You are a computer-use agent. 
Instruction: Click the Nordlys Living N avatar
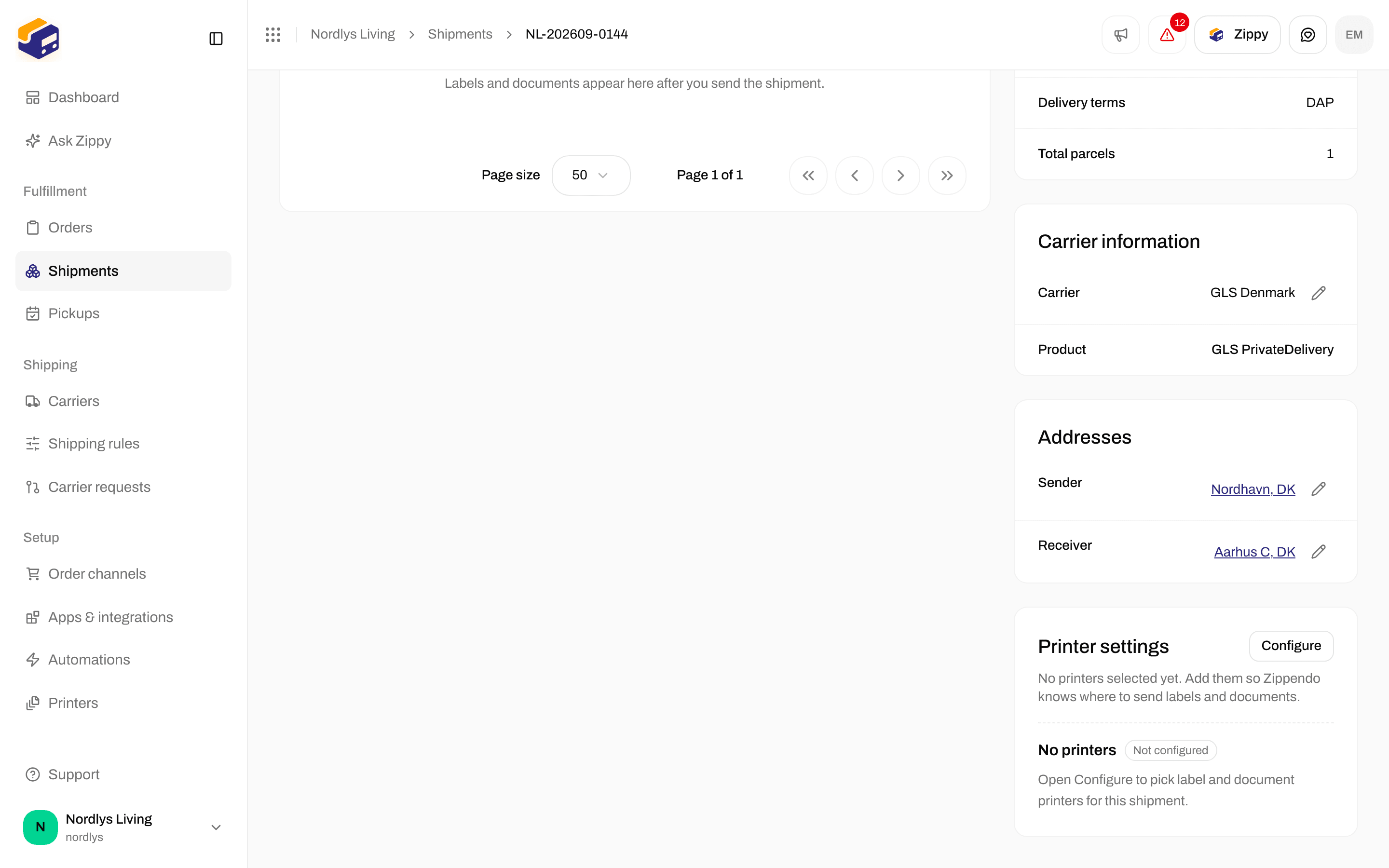pyautogui.click(x=40, y=827)
